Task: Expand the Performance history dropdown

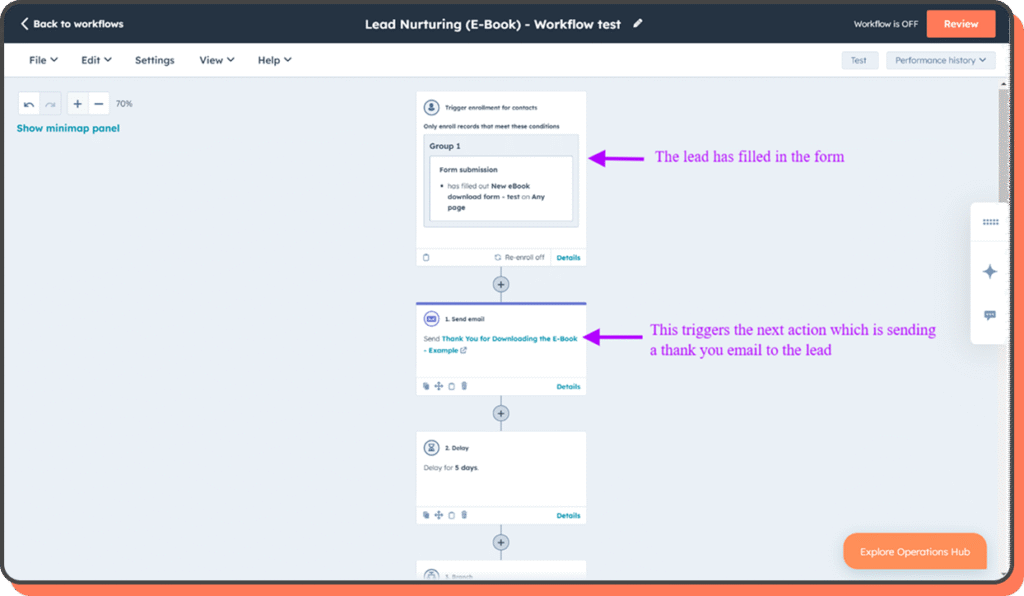Action: coord(940,60)
